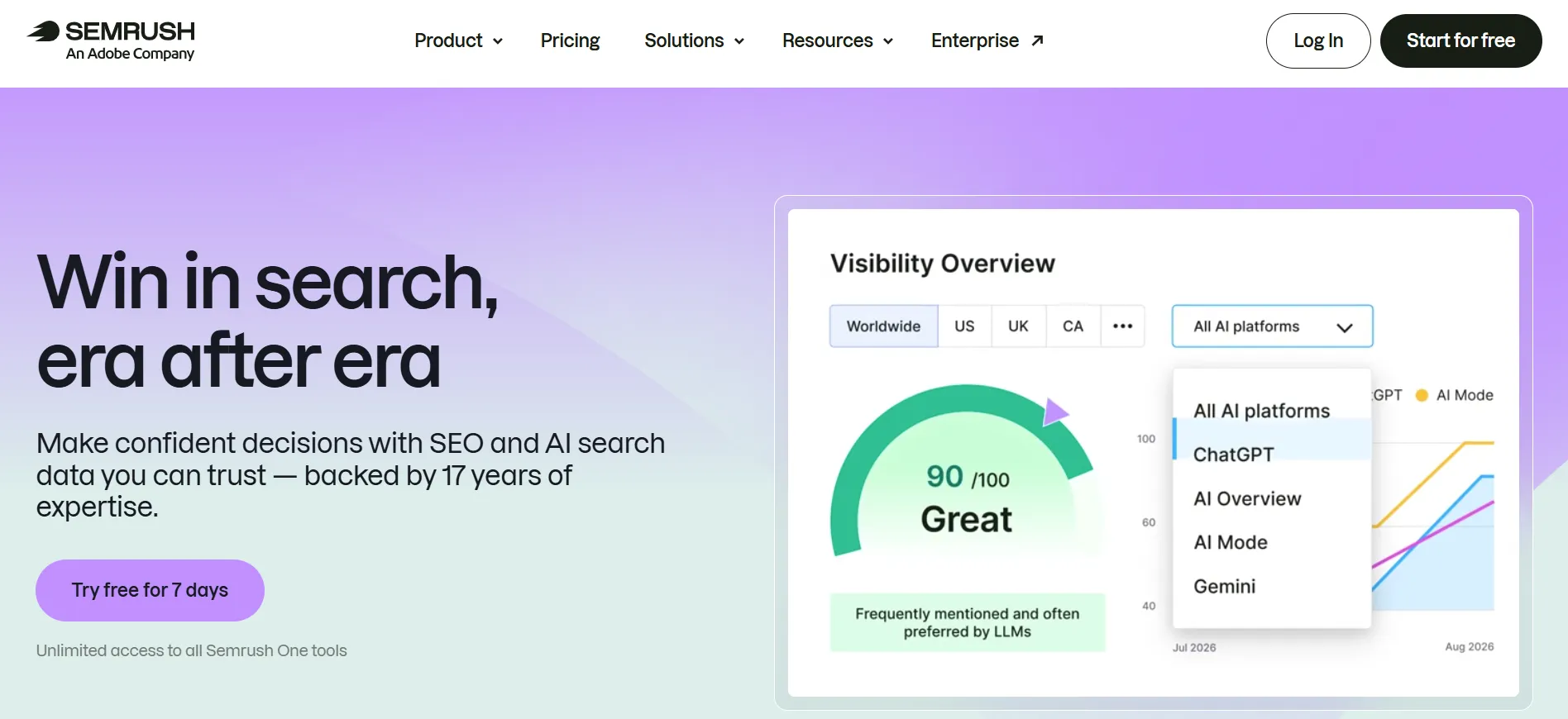
Task: Click the Win in search headline
Action: click(268, 321)
